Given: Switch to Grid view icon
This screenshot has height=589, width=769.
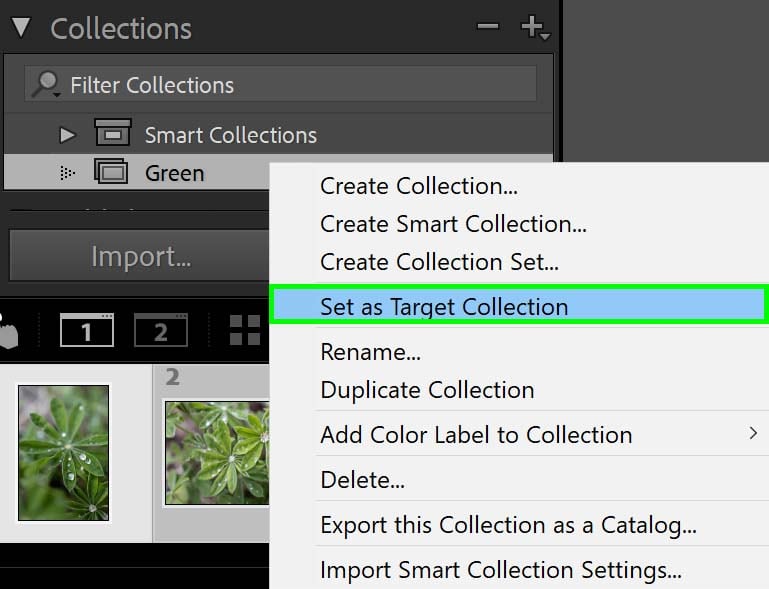Looking at the screenshot, I should point(245,330).
